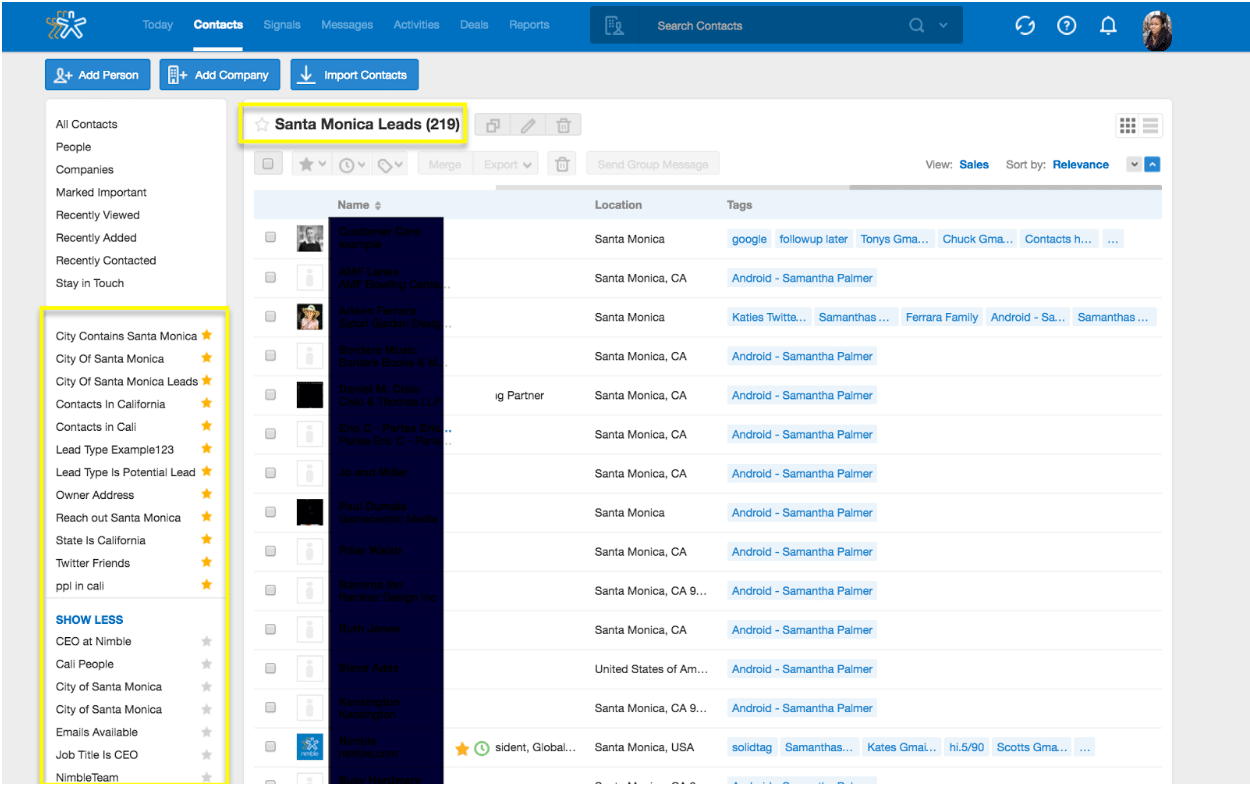Open the Messages tab
Screen dimensions: 1250x786
[x=347, y=25]
